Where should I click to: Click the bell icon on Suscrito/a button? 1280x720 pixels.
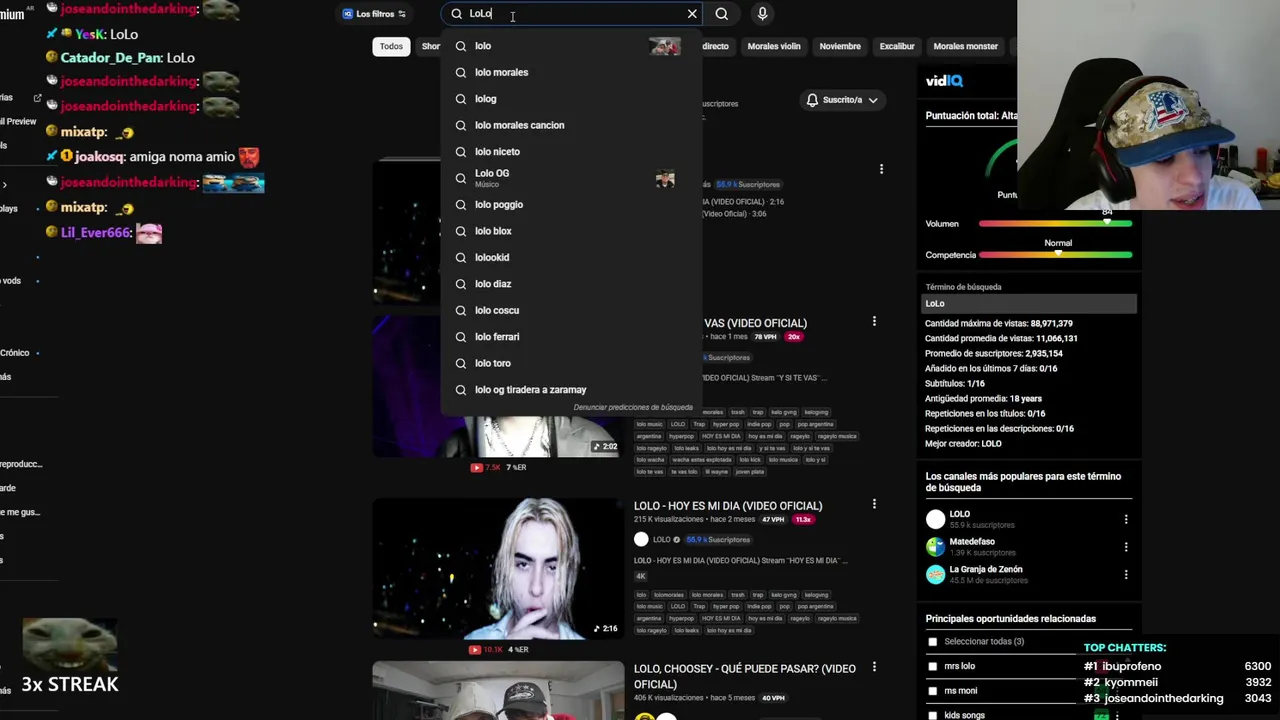click(812, 100)
